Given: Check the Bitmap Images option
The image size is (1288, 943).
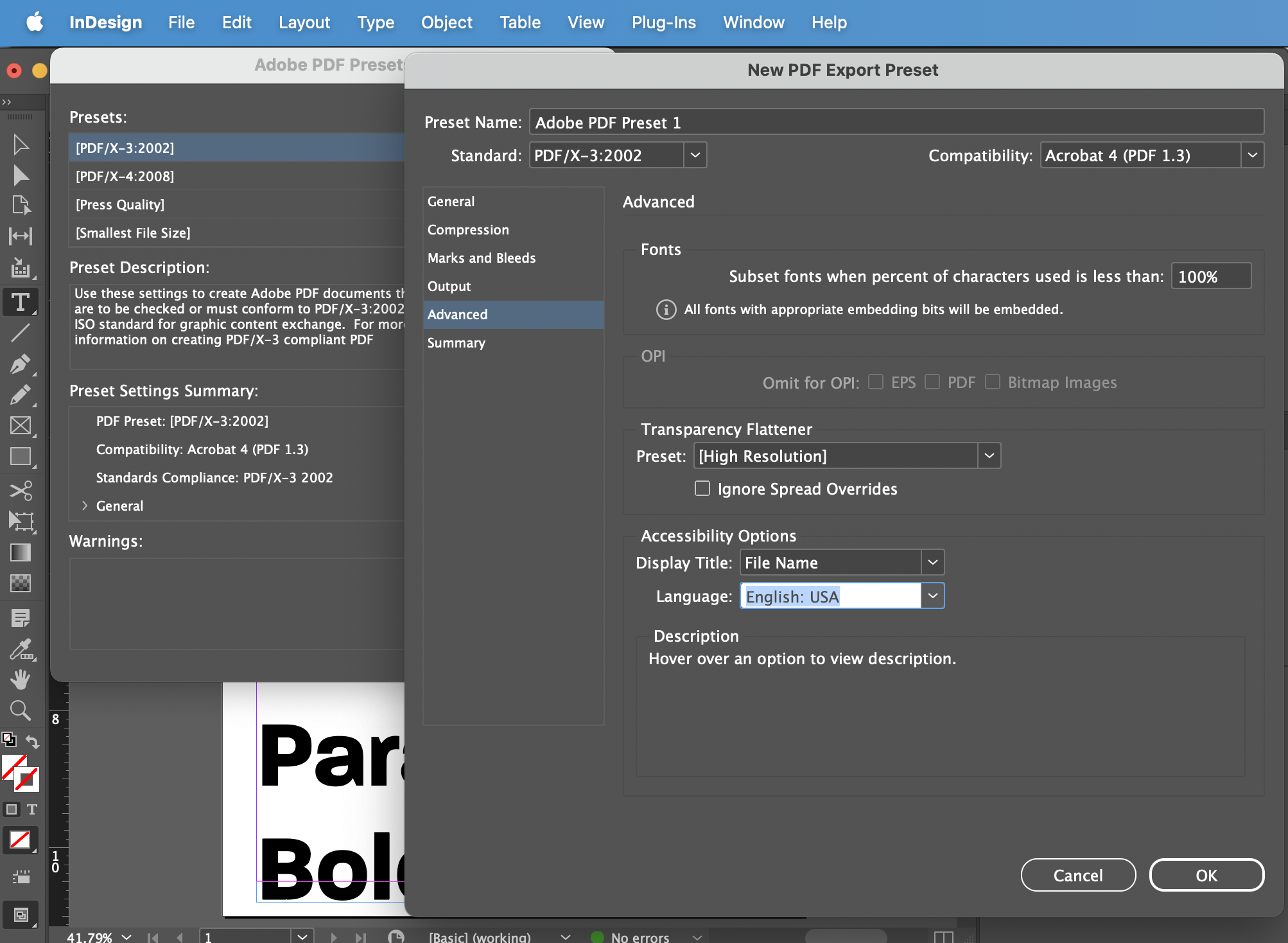Looking at the screenshot, I should click(993, 382).
